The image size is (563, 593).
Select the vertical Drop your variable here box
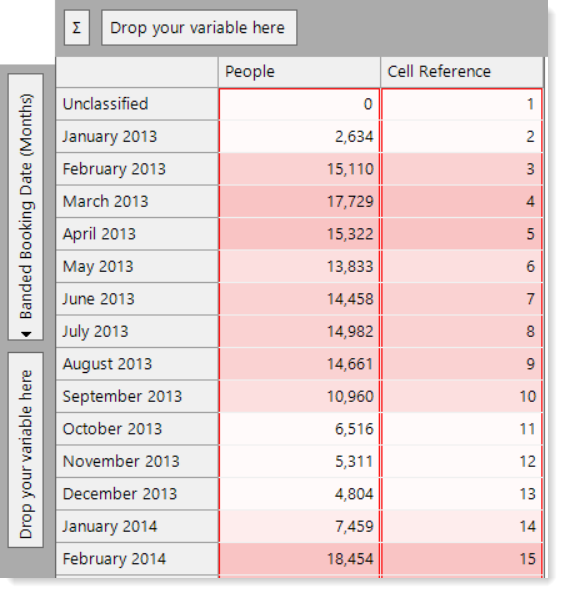(x=26, y=450)
